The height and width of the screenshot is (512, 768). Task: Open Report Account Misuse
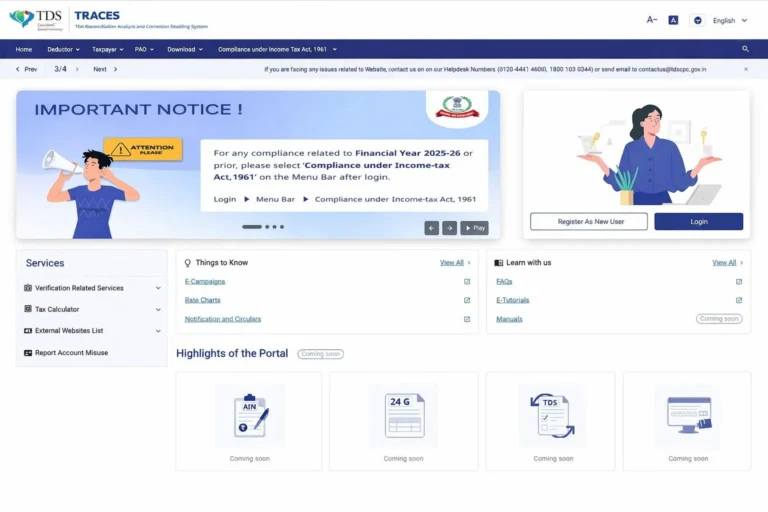tap(71, 353)
